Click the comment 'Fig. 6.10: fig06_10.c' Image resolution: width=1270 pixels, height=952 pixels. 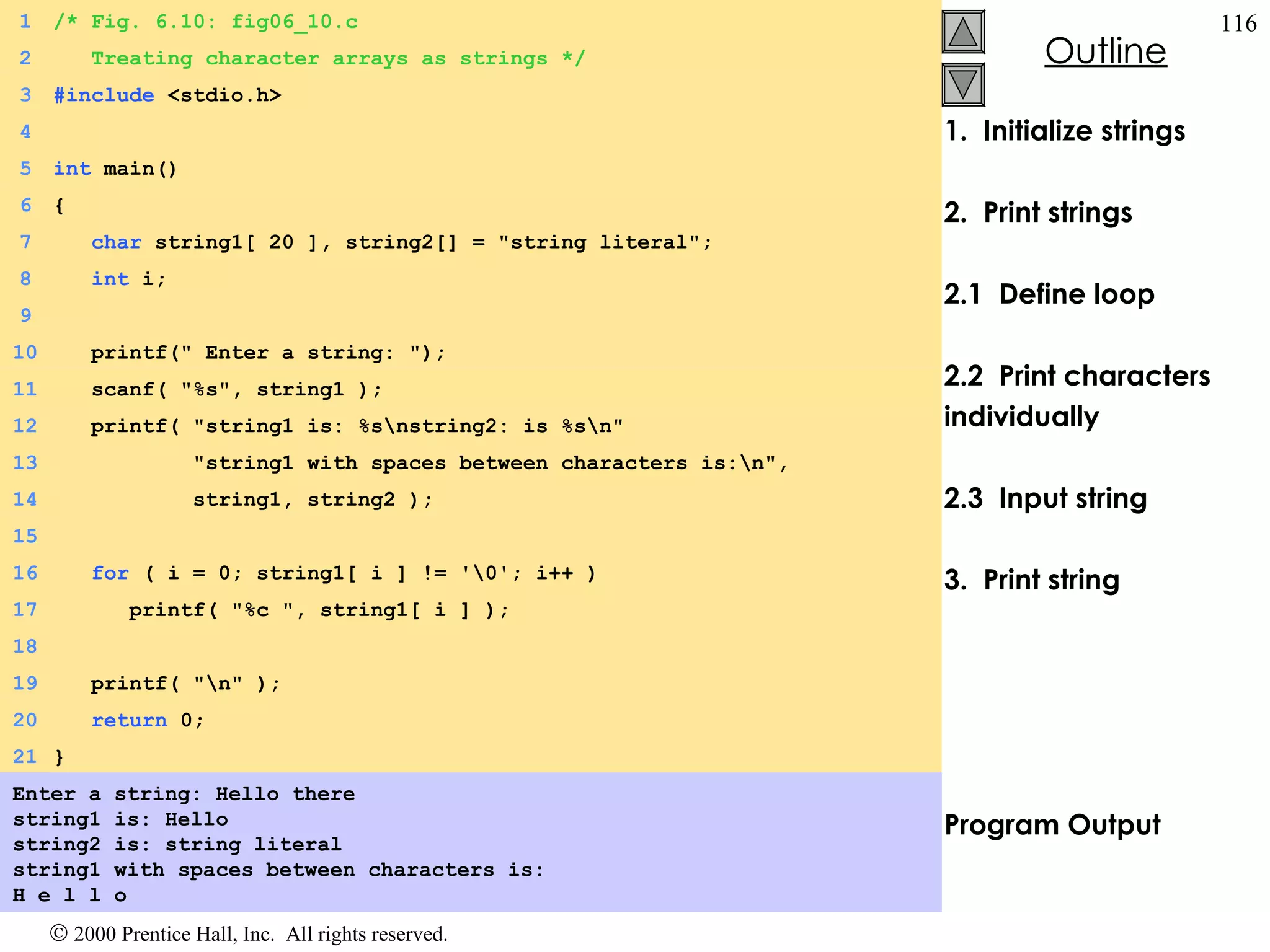(x=206, y=22)
